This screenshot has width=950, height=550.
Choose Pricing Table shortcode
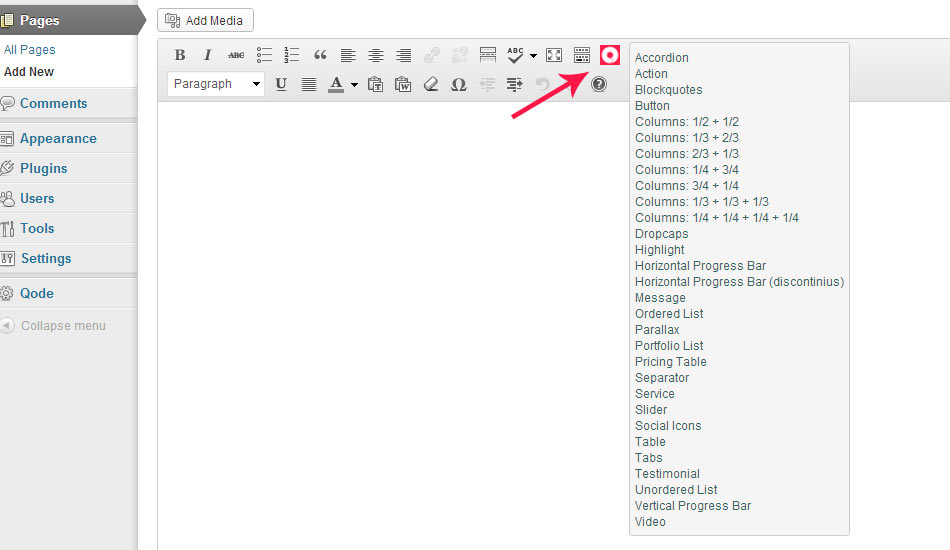tap(670, 362)
